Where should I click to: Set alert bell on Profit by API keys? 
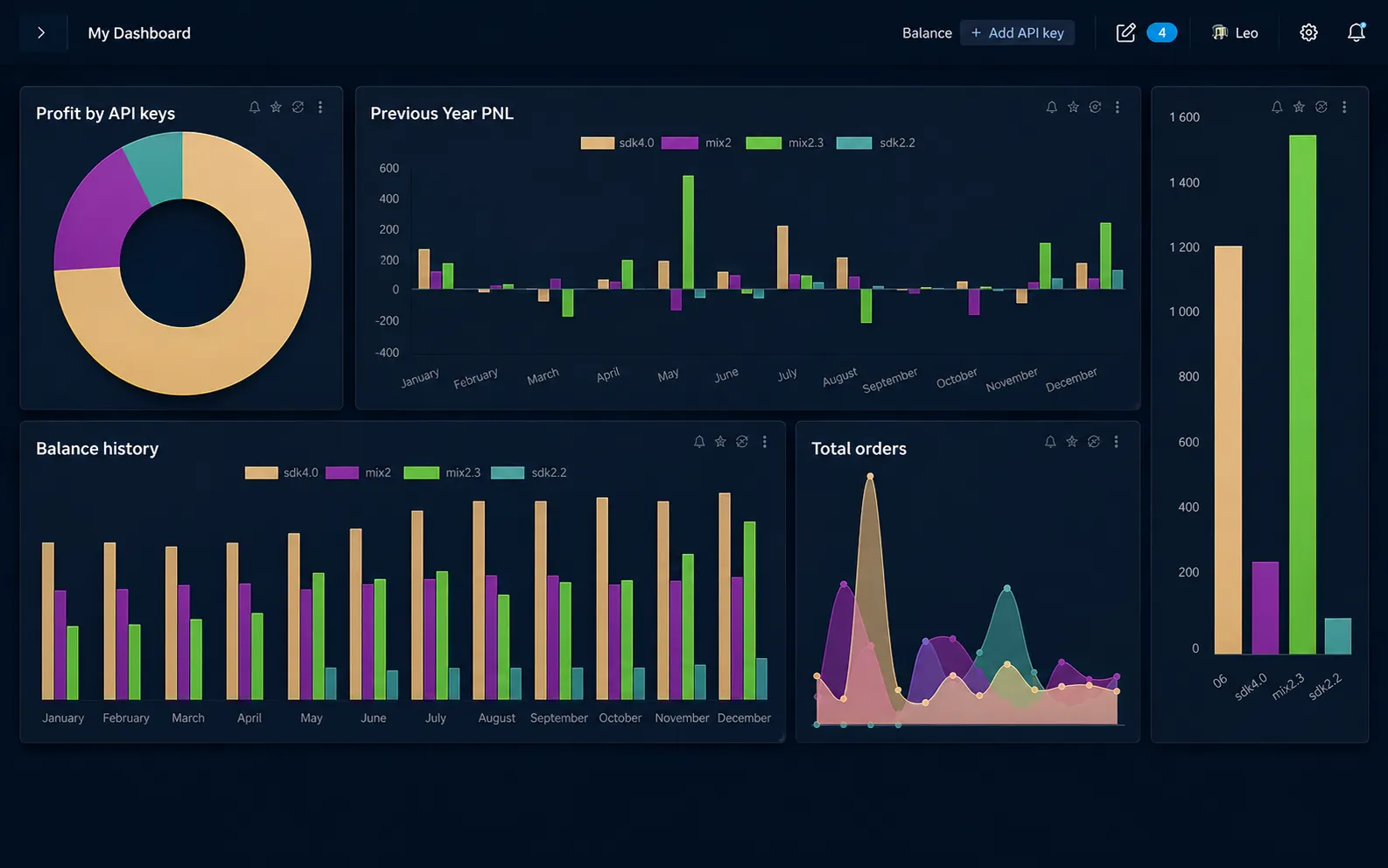pos(255,107)
